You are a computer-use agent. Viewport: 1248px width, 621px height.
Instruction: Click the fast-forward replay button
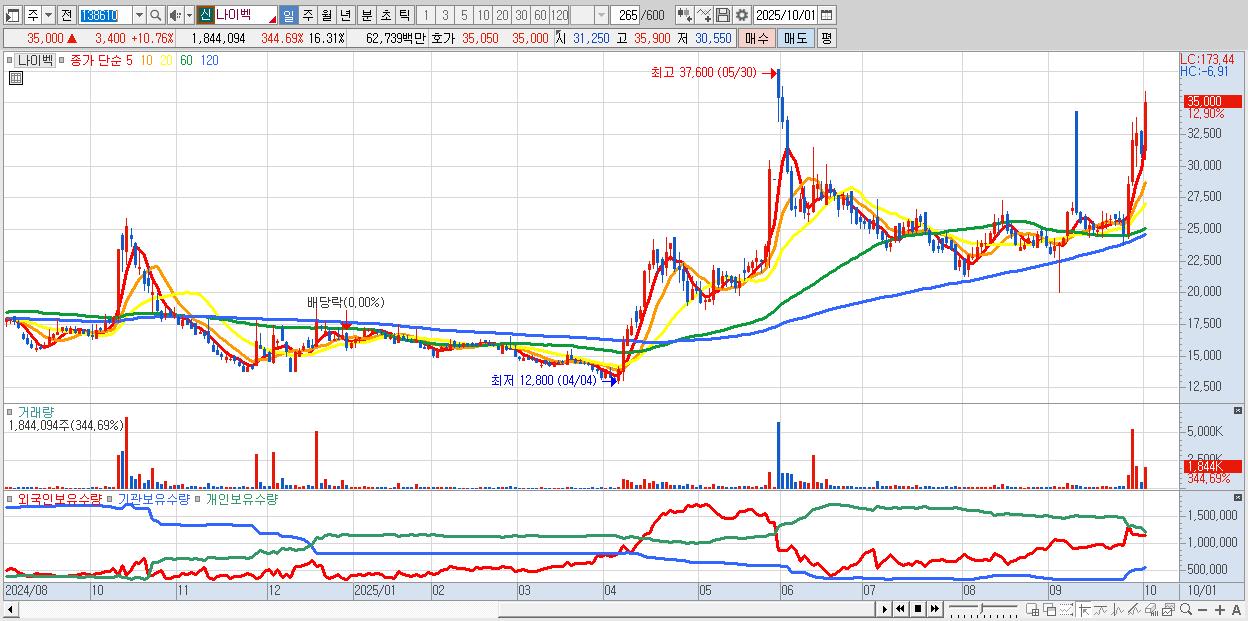click(934, 609)
